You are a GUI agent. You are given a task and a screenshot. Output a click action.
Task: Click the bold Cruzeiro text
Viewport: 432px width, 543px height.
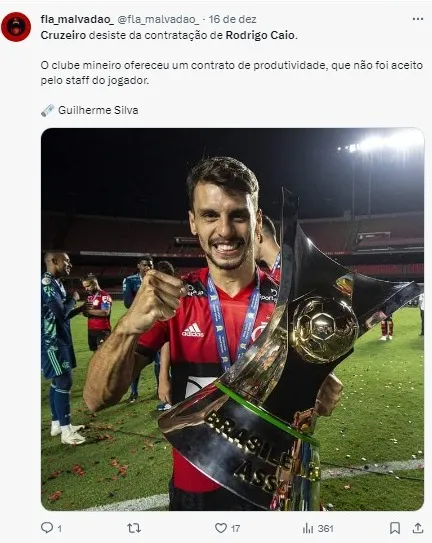coord(63,35)
